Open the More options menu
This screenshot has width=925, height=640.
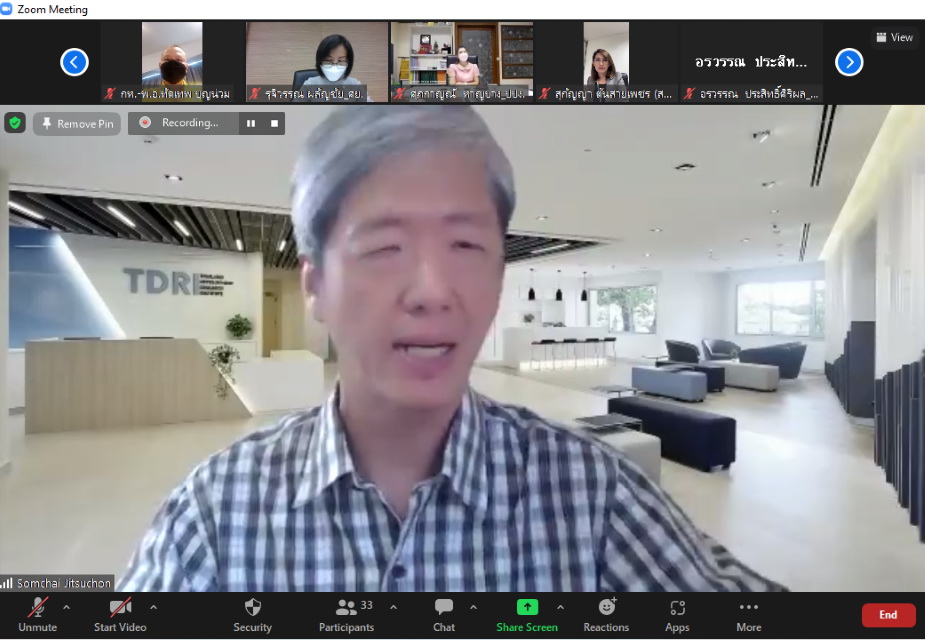pyautogui.click(x=749, y=615)
